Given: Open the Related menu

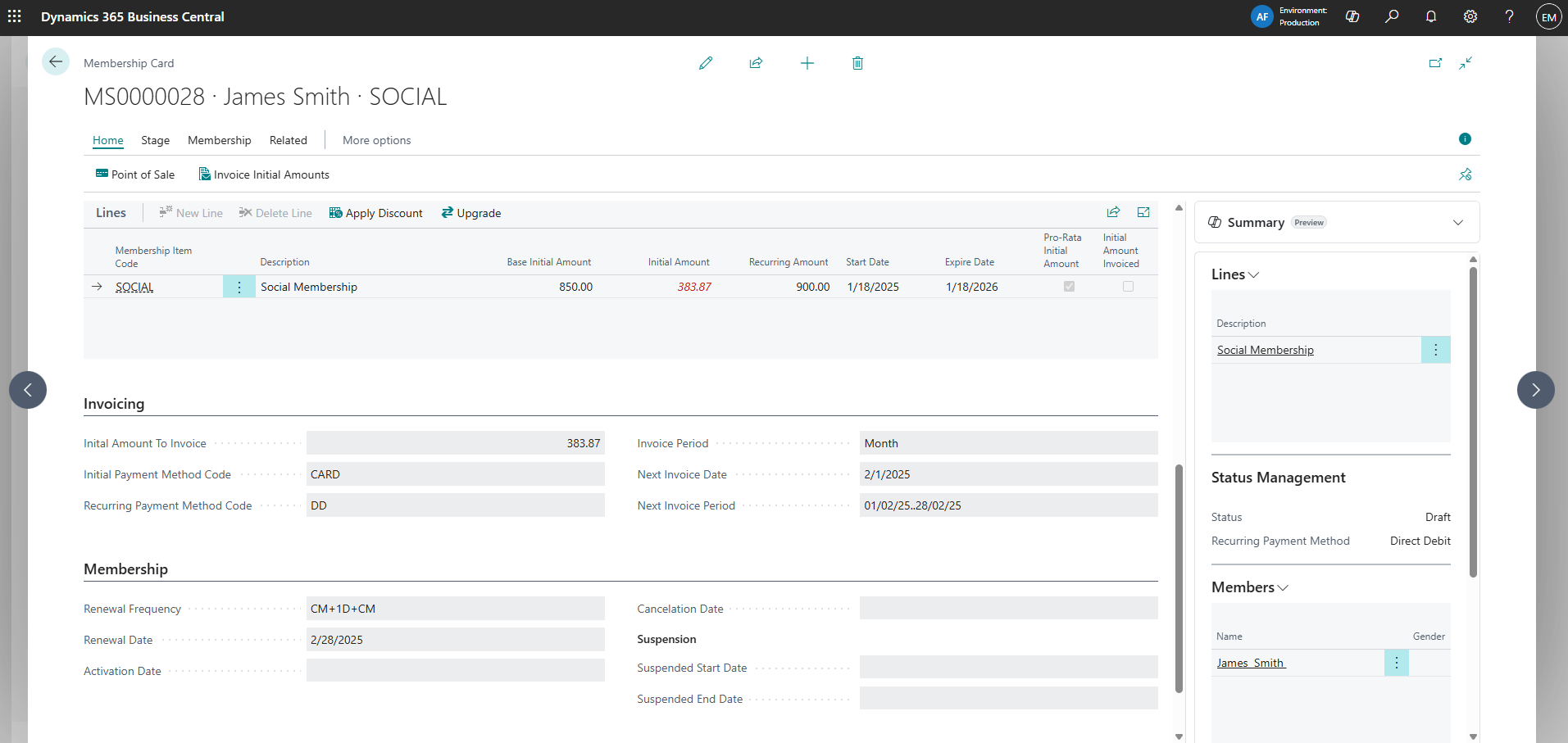Looking at the screenshot, I should coord(289,140).
